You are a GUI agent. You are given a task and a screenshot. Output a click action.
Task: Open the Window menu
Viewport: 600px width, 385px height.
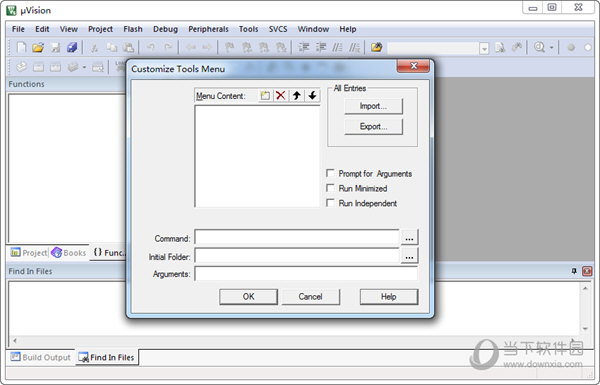pyautogui.click(x=313, y=29)
